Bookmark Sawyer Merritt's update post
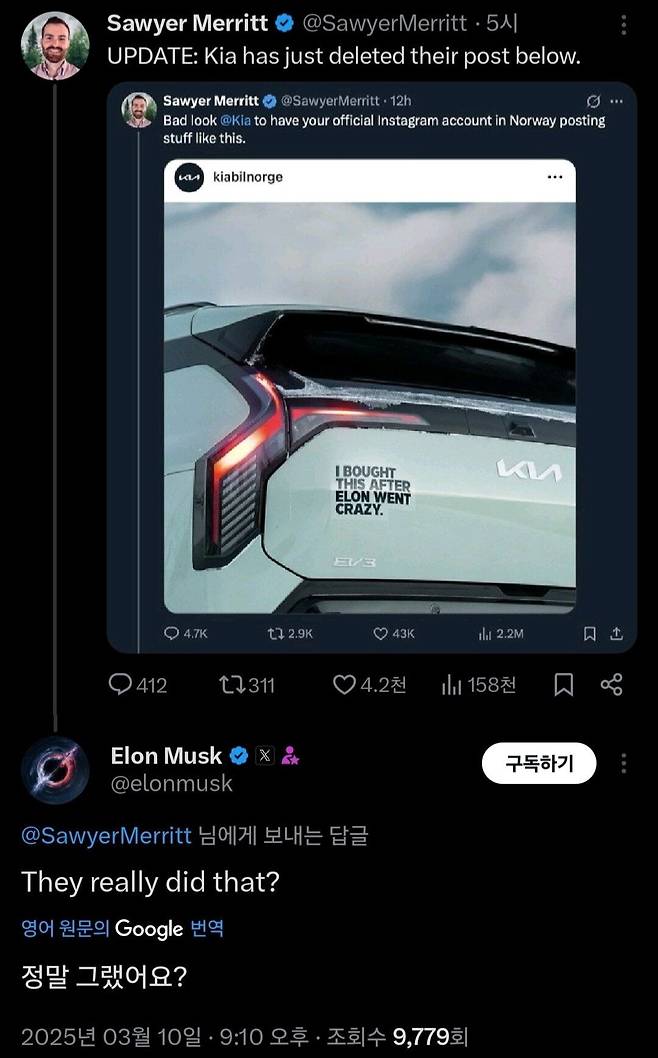The image size is (658, 1058). (562, 684)
